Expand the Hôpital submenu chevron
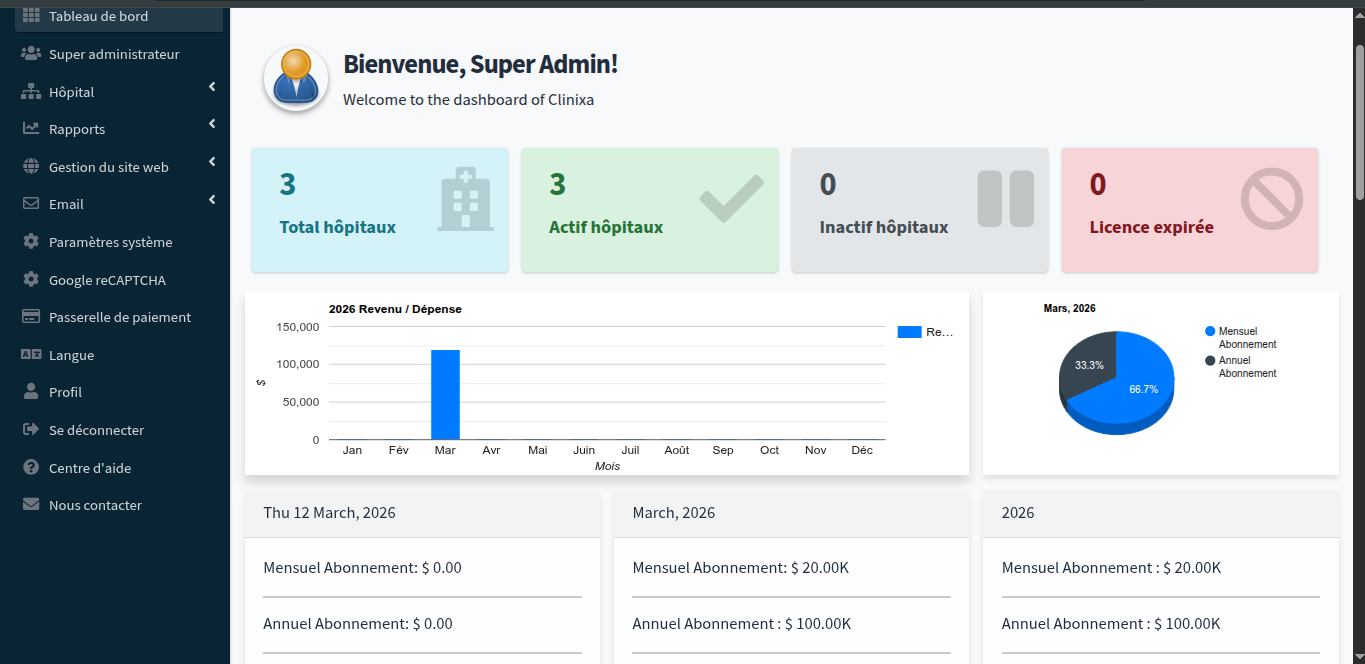This screenshot has width=1365, height=664. [x=212, y=88]
